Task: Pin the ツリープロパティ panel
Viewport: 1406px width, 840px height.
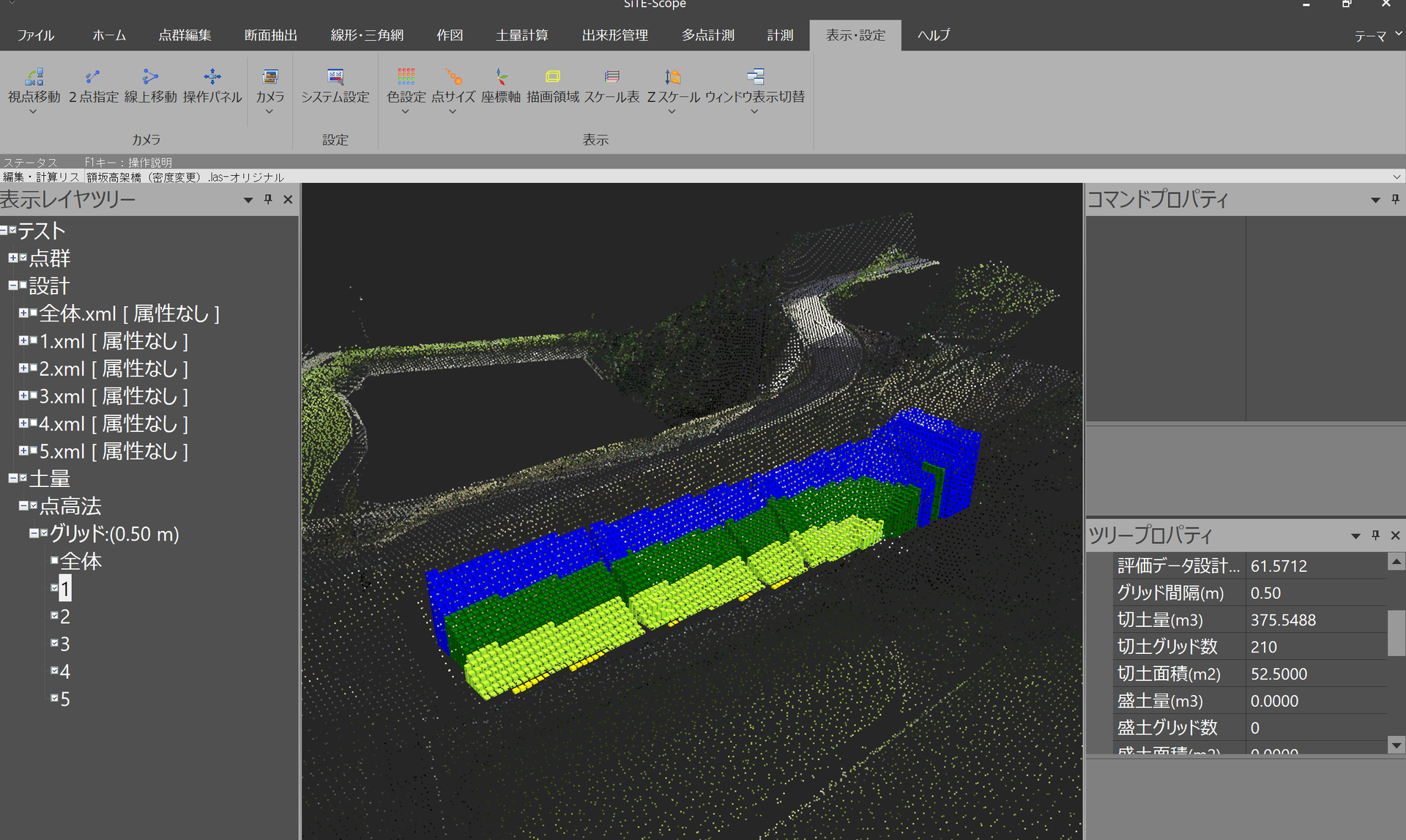Action: click(x=1375, y=535)
